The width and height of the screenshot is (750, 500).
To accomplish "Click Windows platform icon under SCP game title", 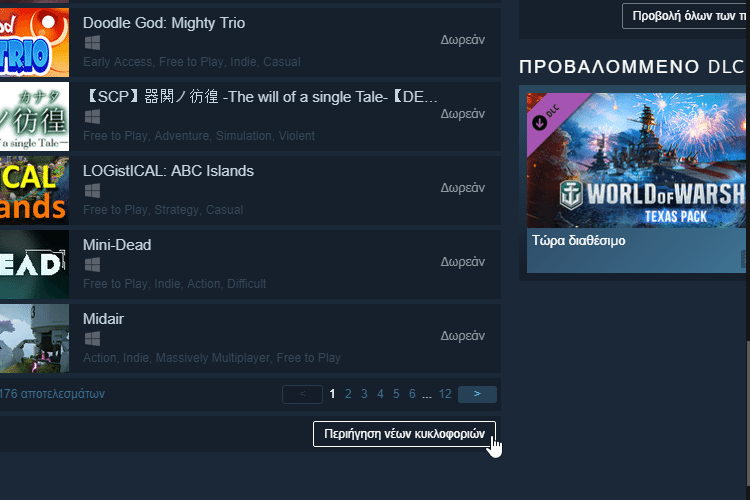I will coord(92,117).
